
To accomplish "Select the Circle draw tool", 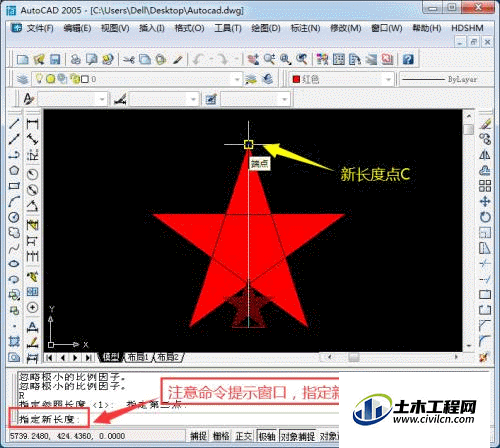I will pyautogui.click(x=14, y=217).
